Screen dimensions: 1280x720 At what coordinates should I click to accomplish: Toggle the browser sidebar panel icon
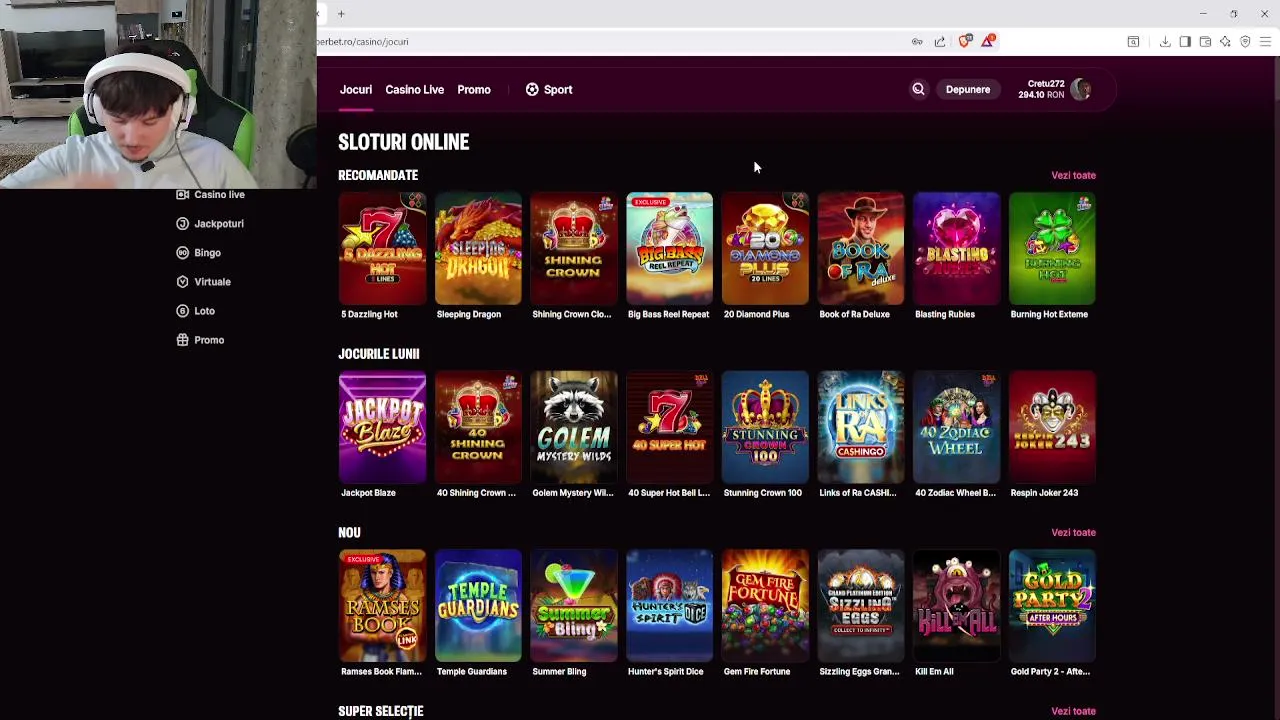tap(1185, 42)
